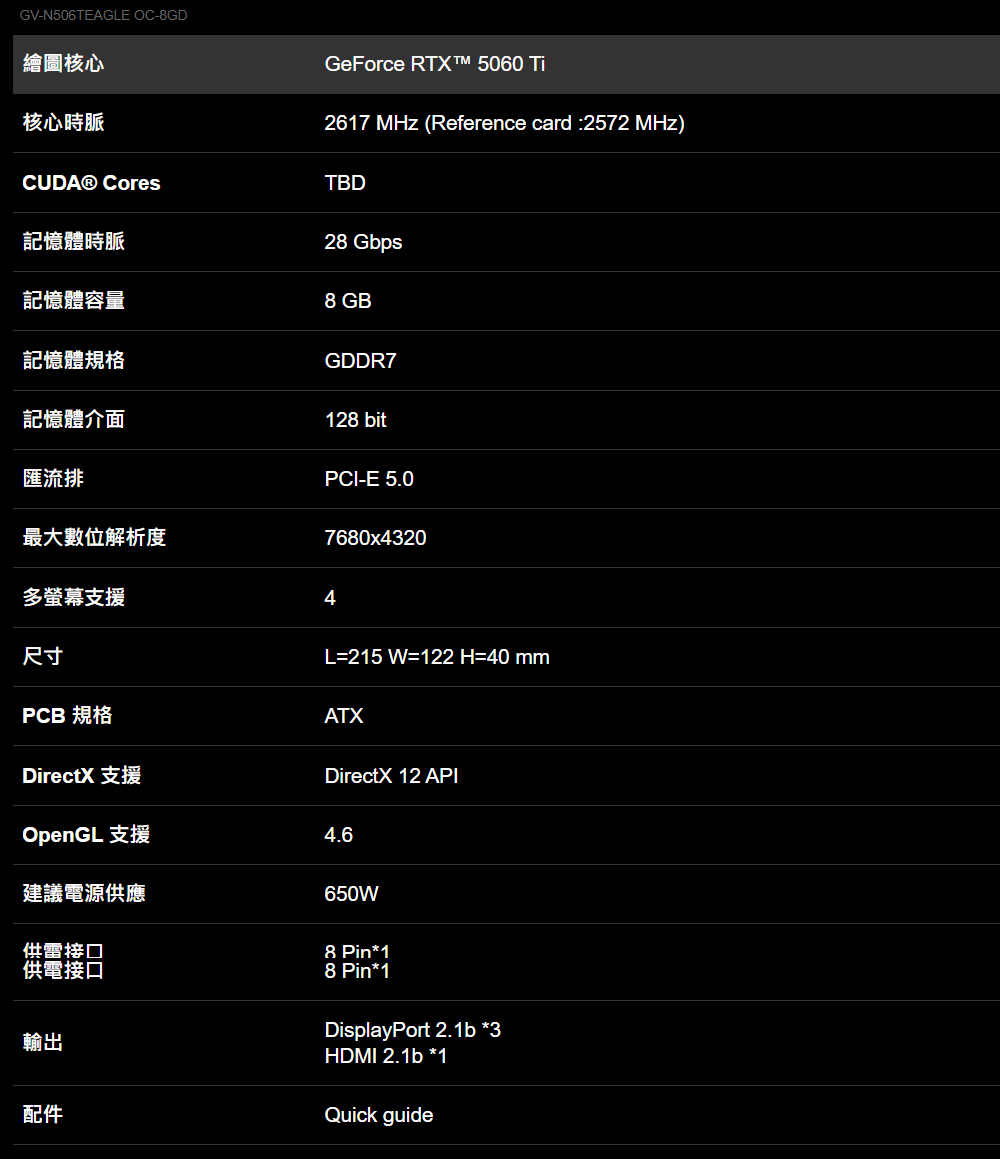
Task: Click the 記憶體容量 label
Action: [x=74, y=301]
